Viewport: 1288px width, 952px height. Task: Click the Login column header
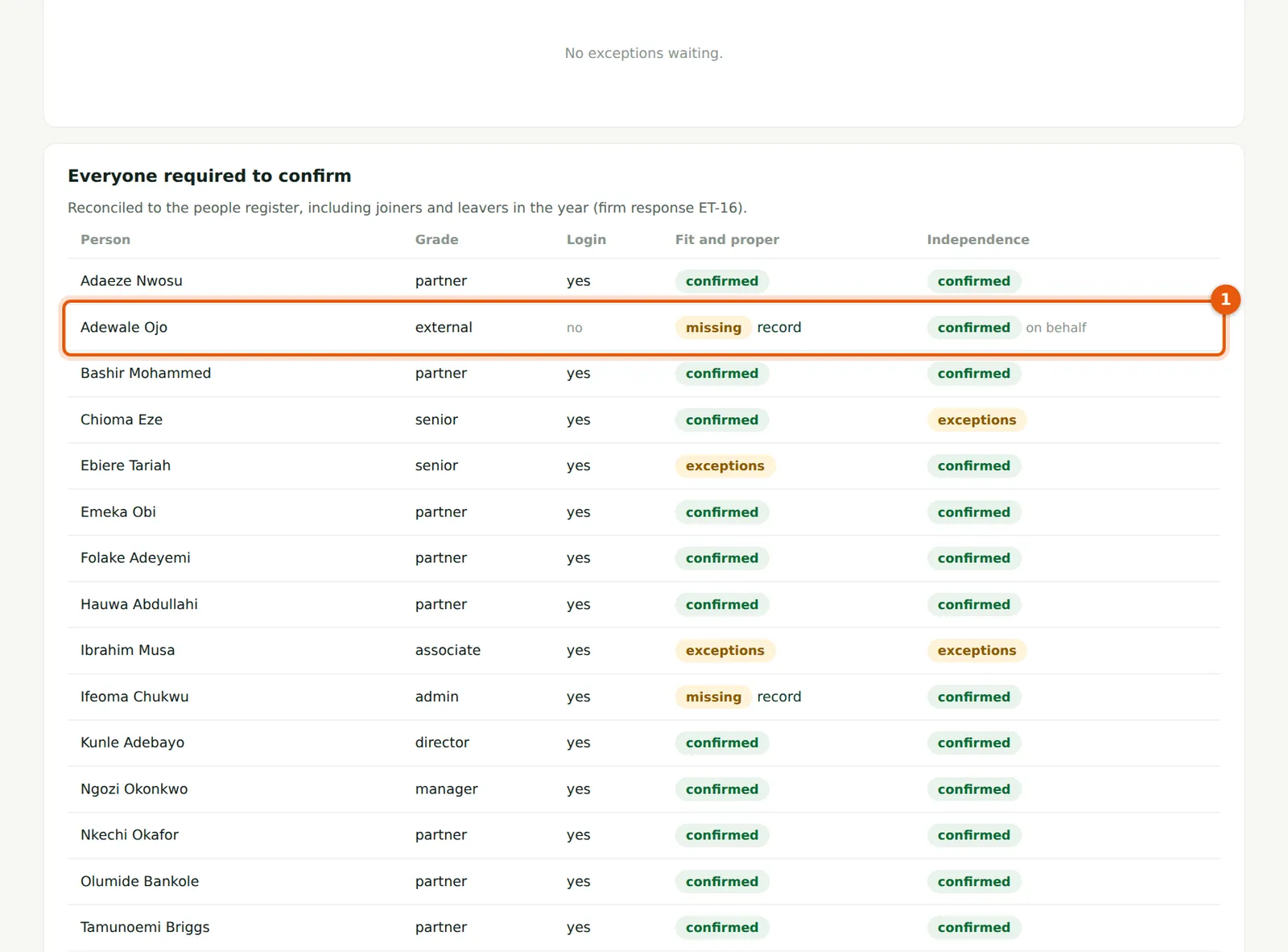586,239
